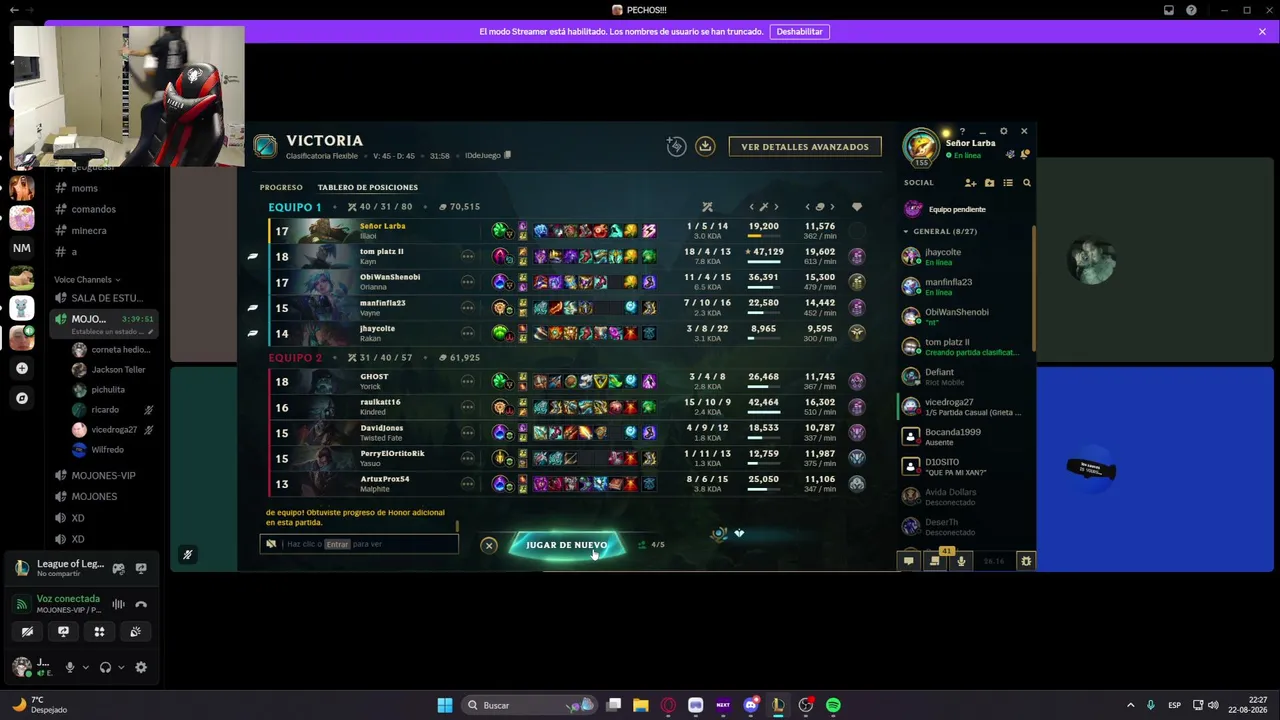Honor tom platz II with badge
This screenshot has height=720, width=1280.
(x=252, y=257)
